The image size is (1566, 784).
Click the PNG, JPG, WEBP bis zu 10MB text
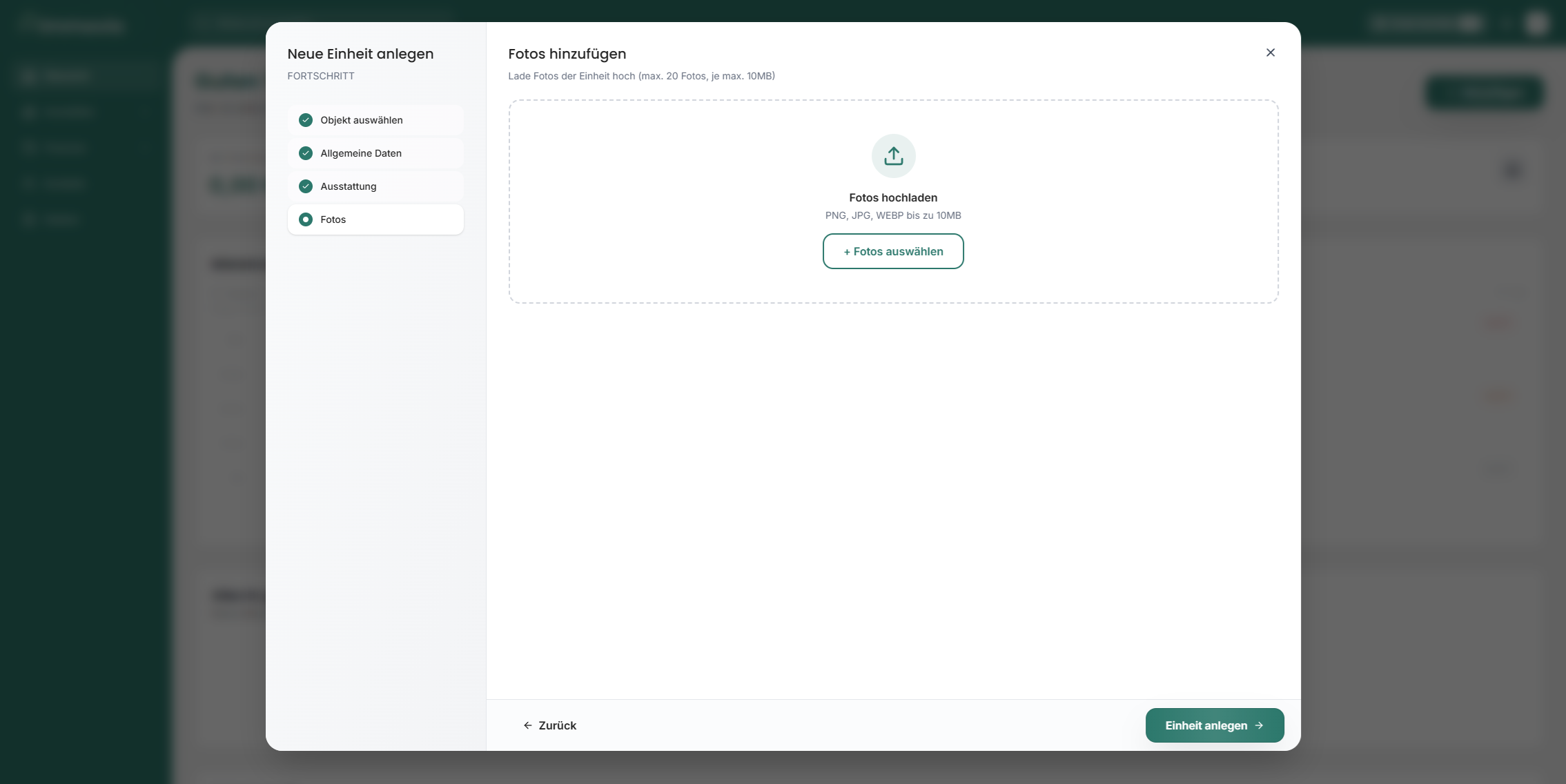click(893, 215)
